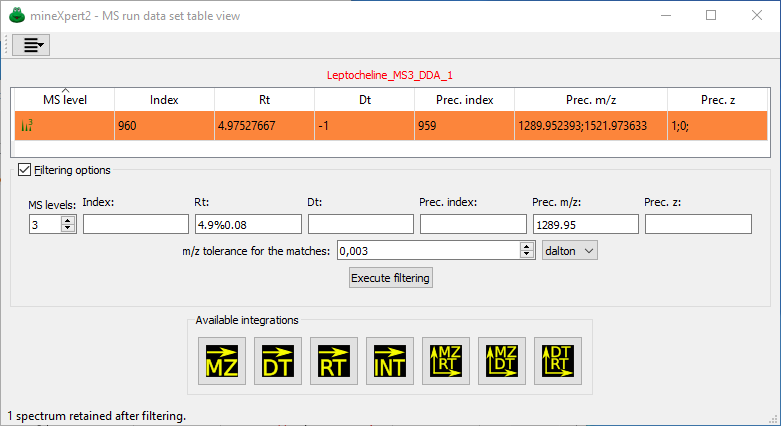Click the DT/RT color map integration icon
Screen dimensions: 781x426
pyautogui.click(x=558, y=358)
